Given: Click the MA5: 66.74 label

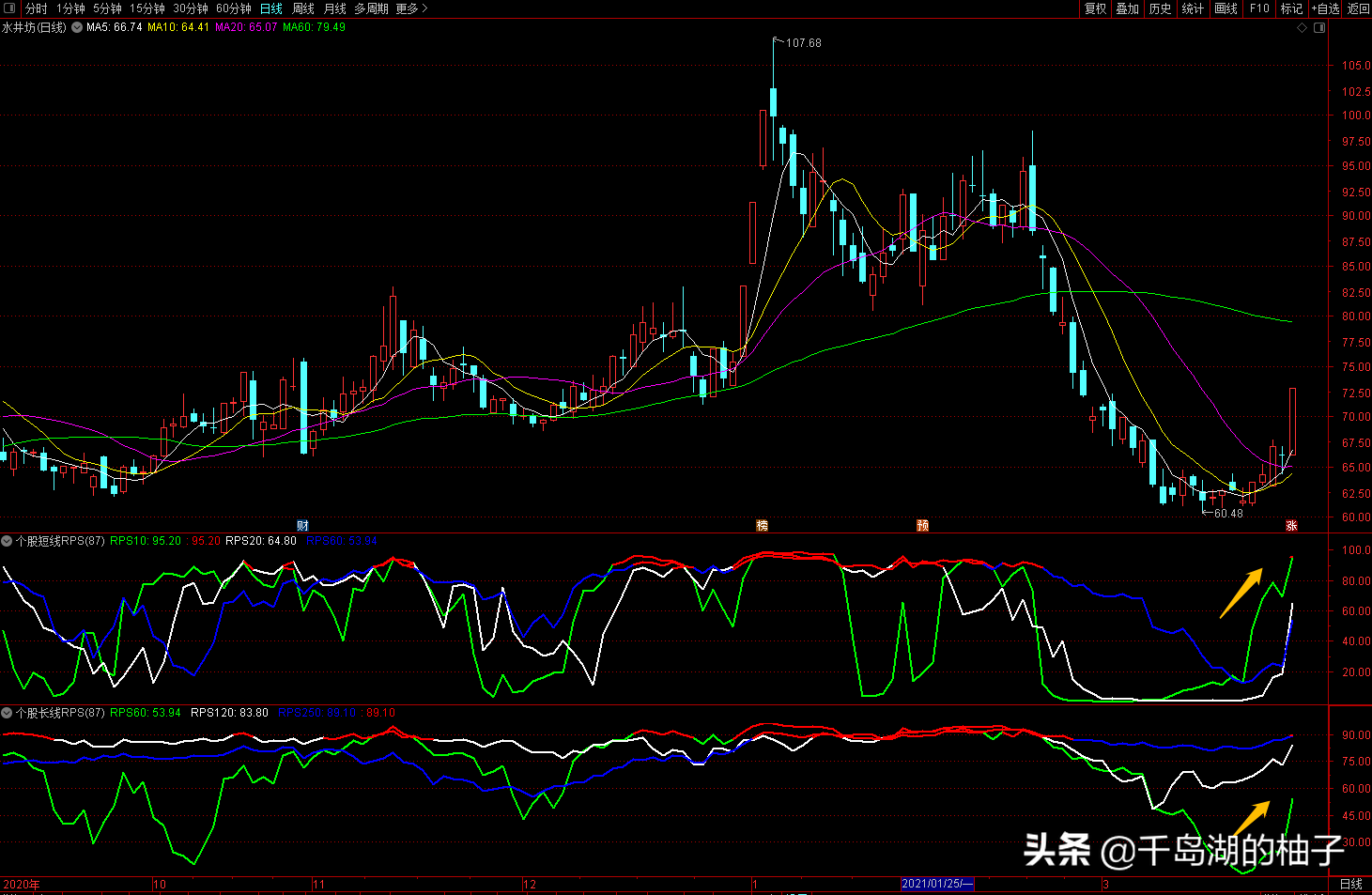Looking at the screenshot, I should [114, 27].
